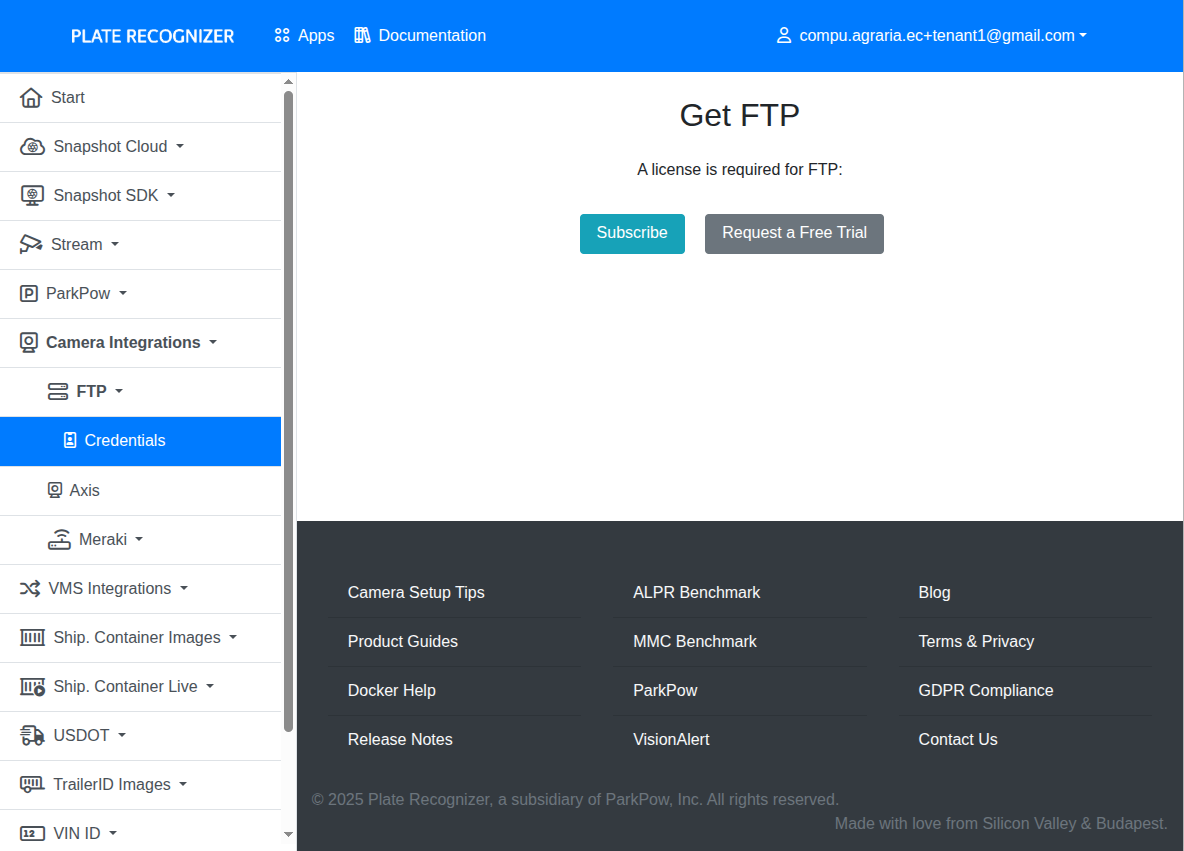Click the Axis camera icon
Viewport: 1184px width, 851px height.
[x=55, y=490]
